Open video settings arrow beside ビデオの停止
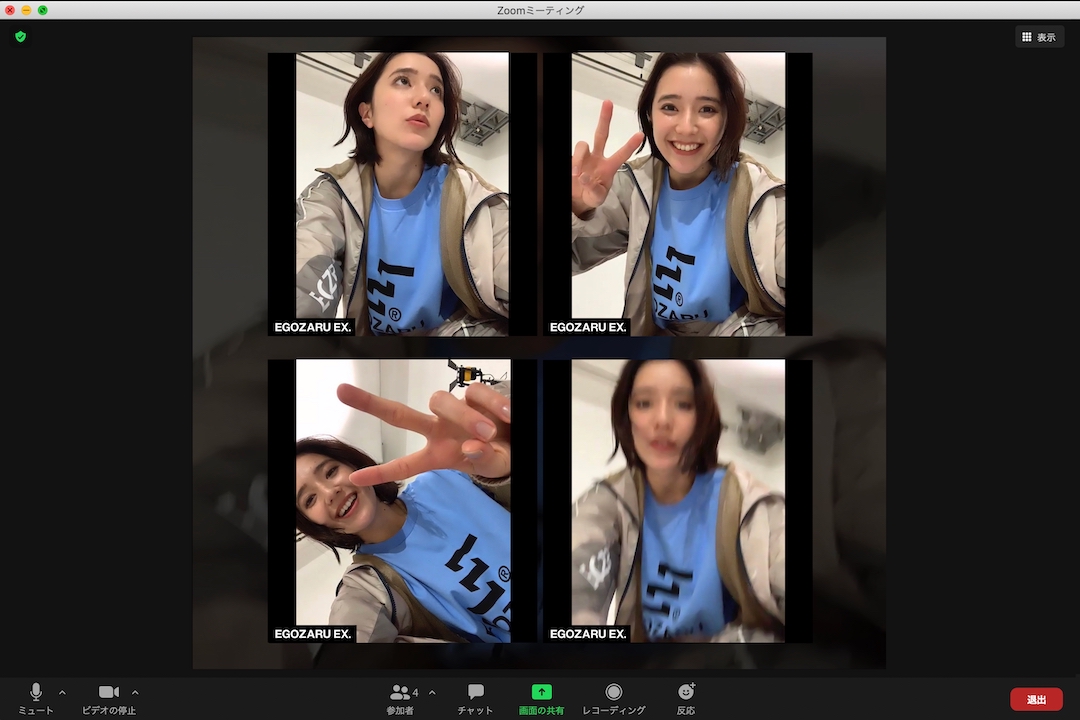1080x720 pixels. [x=135, y=692]
